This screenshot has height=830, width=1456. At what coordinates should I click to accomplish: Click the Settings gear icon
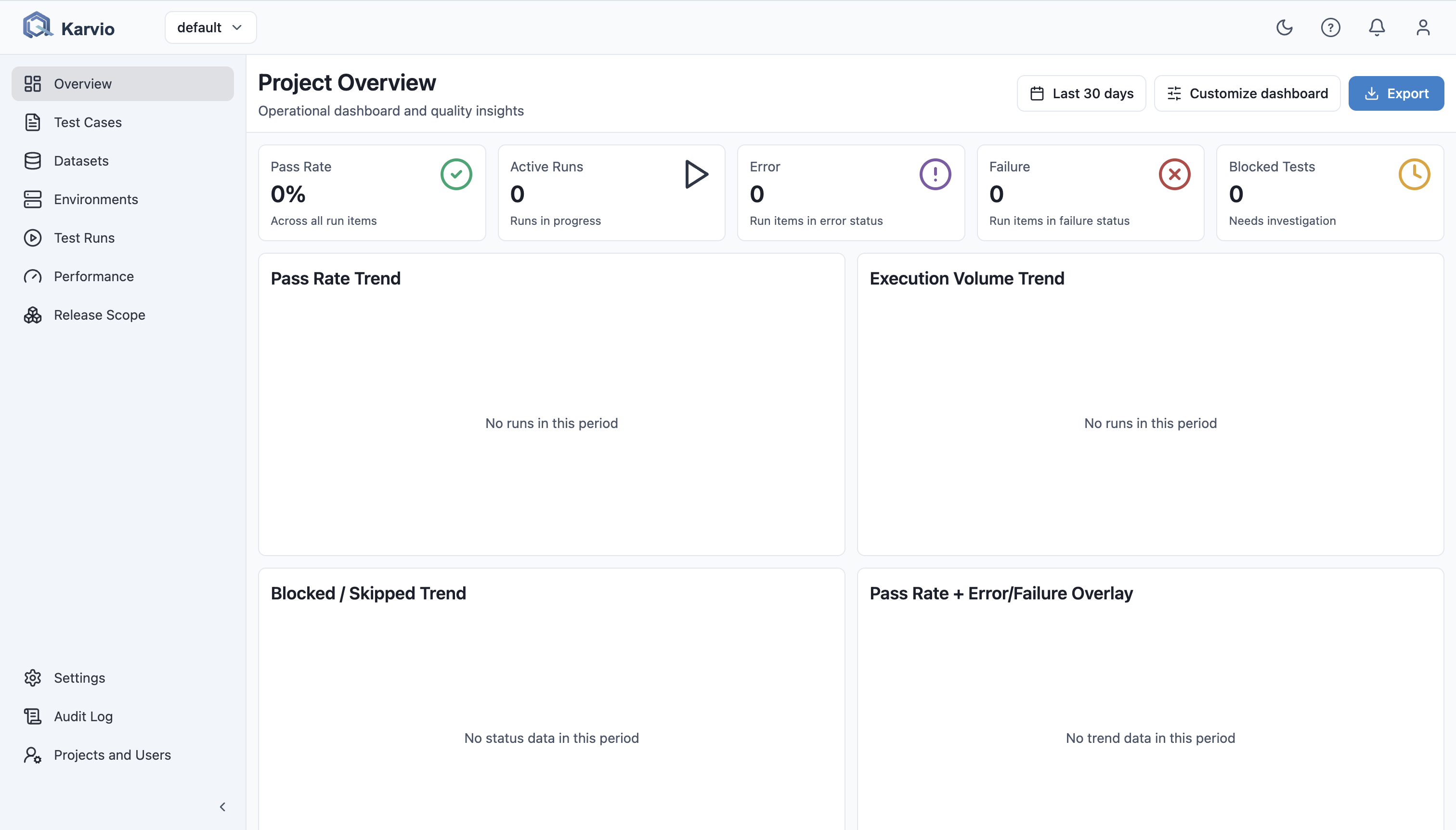click(32, 678)
